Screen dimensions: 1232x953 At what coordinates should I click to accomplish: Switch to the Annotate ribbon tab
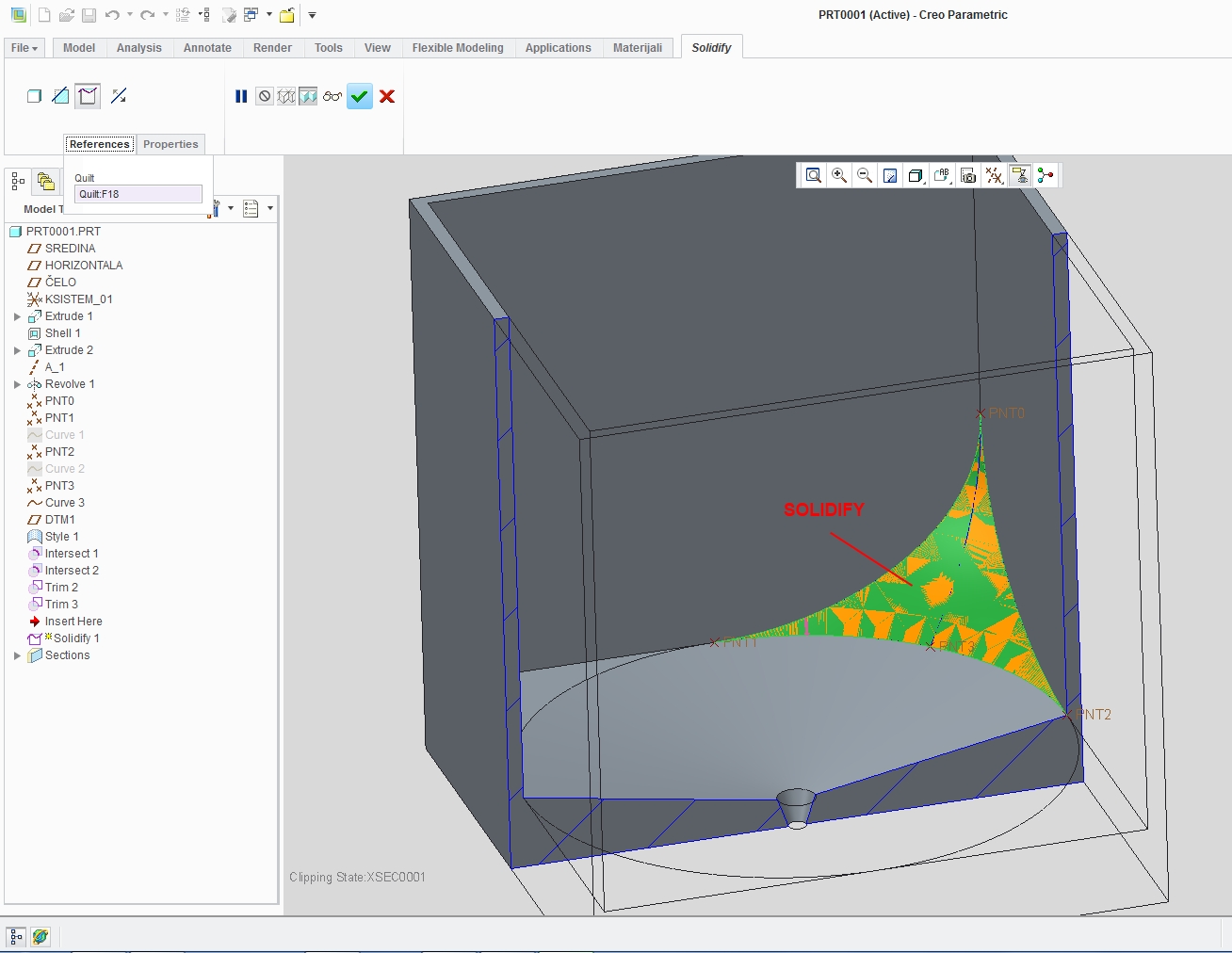click(x=207, y=48)
